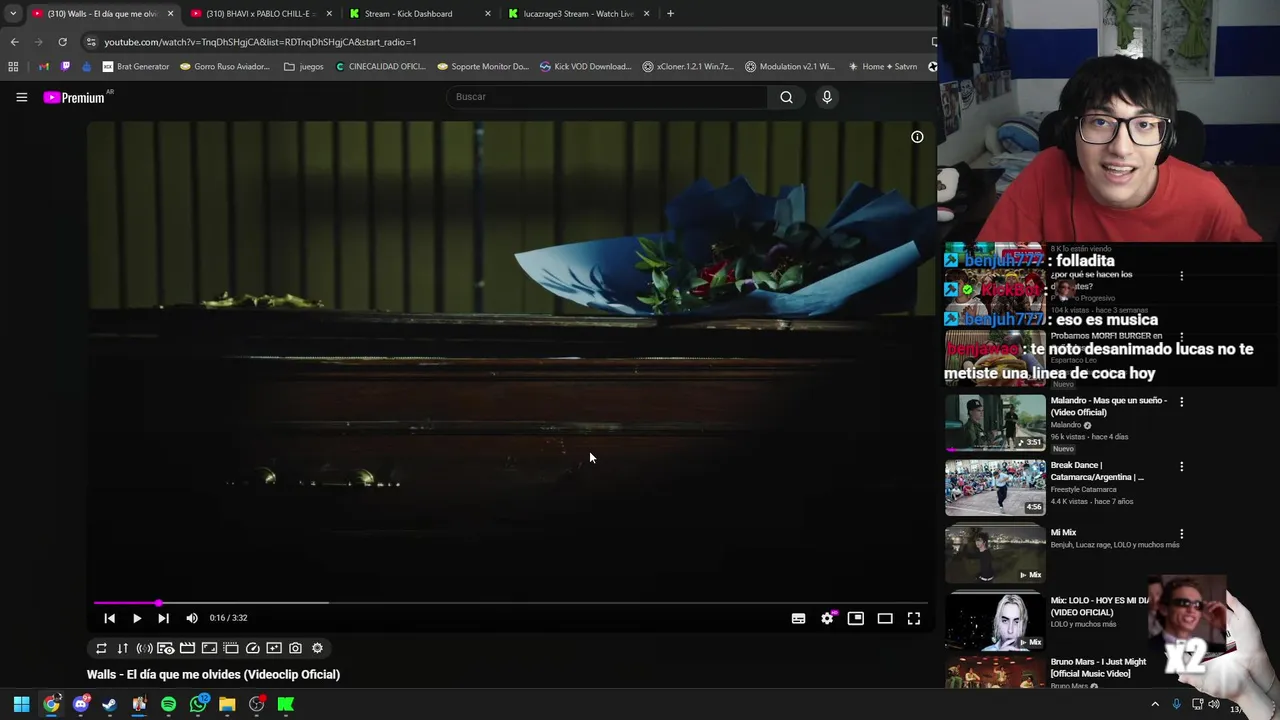Viewport: 1280px width, 720px height.
Task: Toggle cinema mode clapperboard icon
Action: [187, 648]
